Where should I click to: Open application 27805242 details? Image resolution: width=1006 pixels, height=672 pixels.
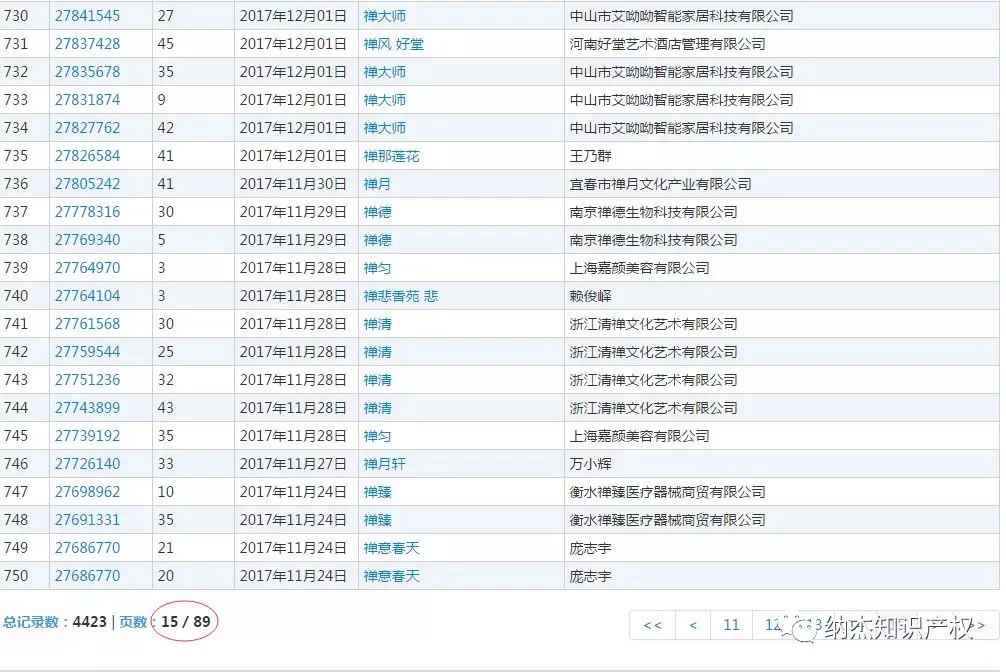click(87, 183)
